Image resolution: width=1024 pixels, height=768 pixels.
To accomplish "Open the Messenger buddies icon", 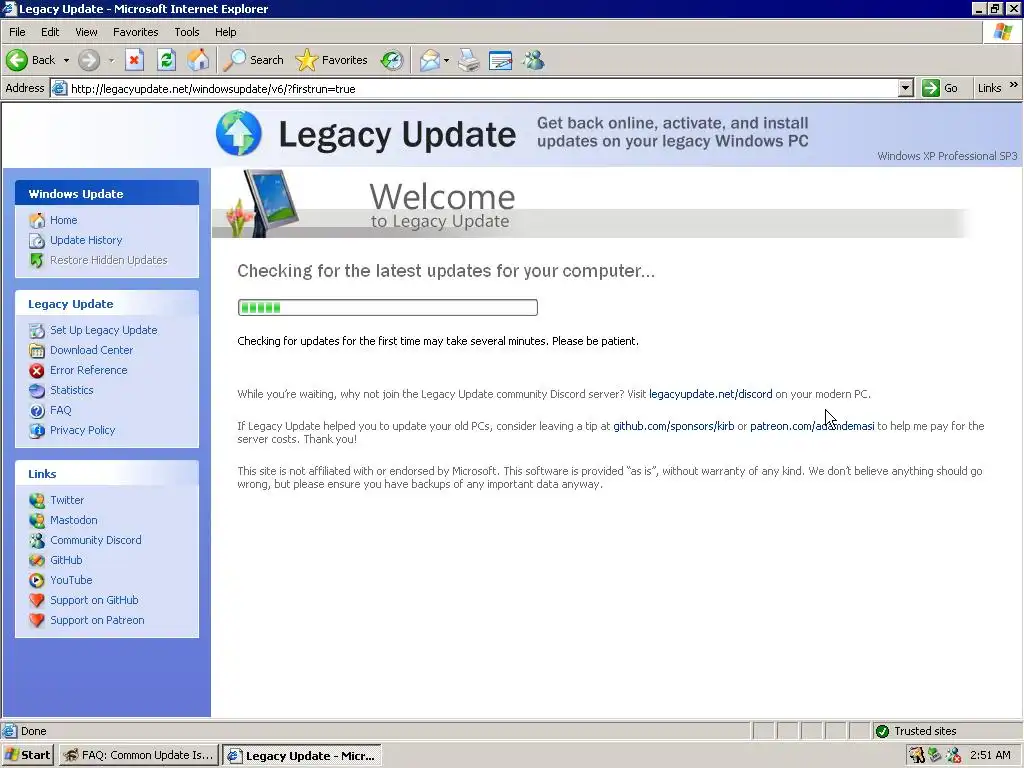I will (534, 60).
